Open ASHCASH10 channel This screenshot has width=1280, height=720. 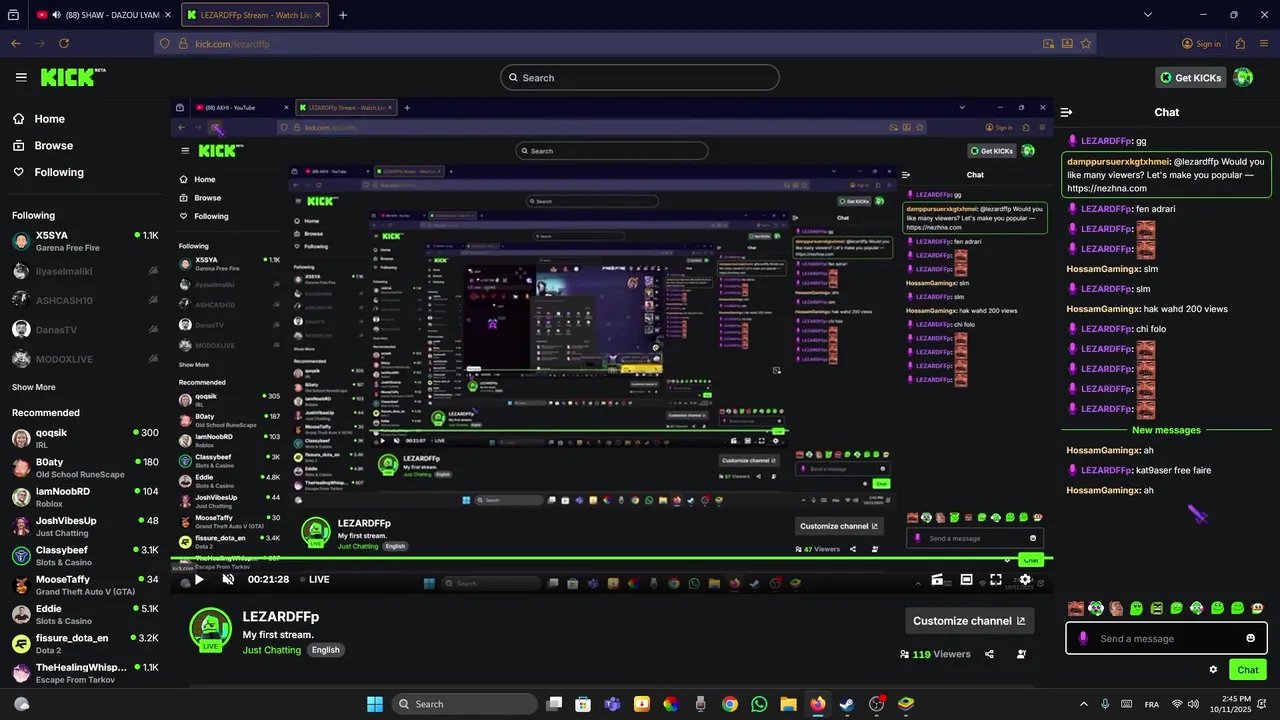85,300
